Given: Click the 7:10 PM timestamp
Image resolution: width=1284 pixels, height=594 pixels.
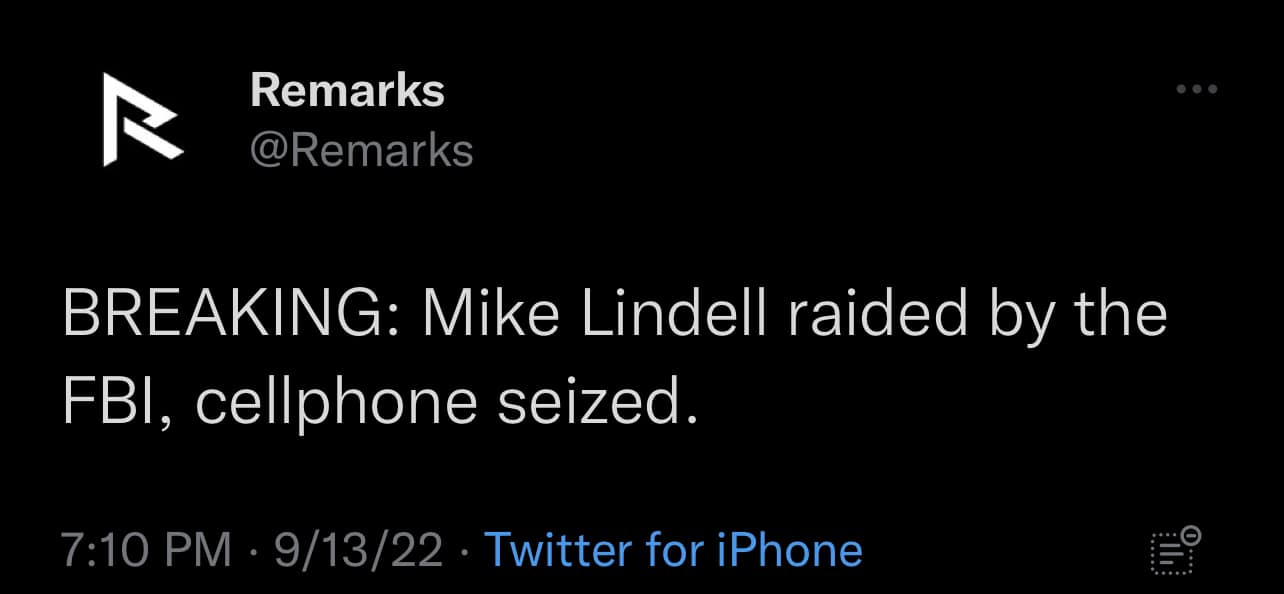Looking at the screenshot, I should [145, 550].
